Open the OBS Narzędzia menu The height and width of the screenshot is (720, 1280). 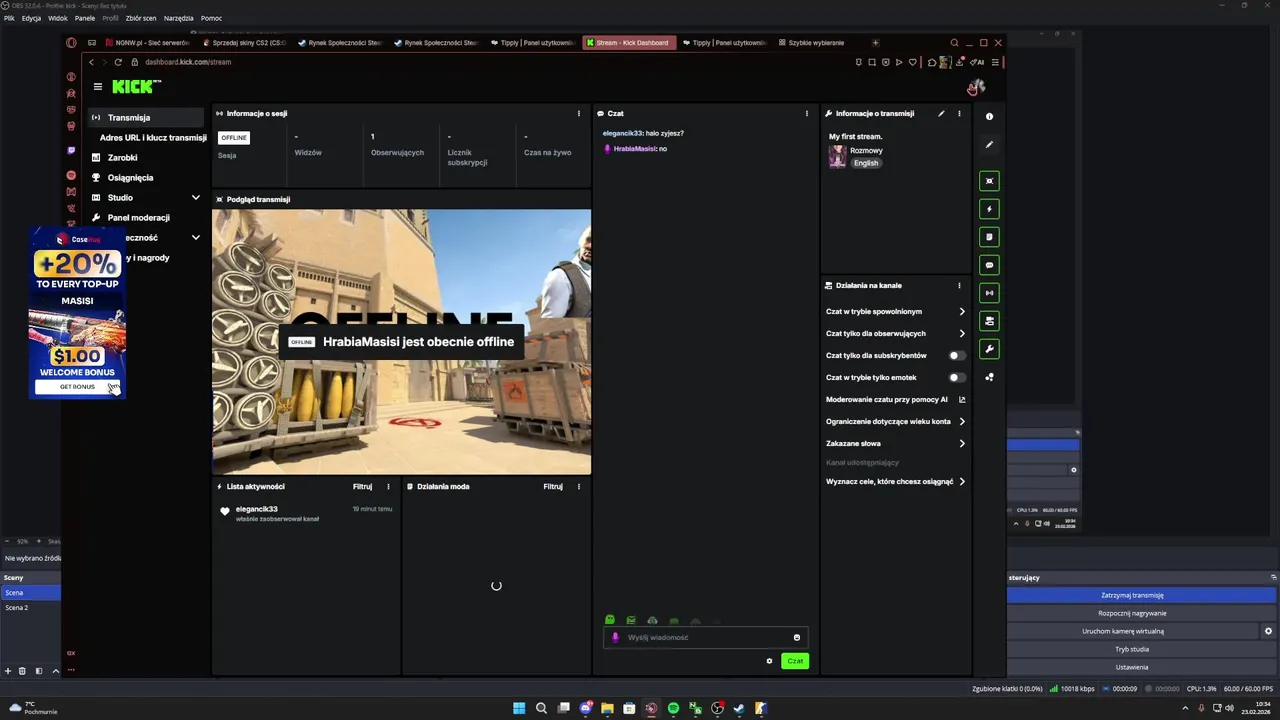(179, 18)
